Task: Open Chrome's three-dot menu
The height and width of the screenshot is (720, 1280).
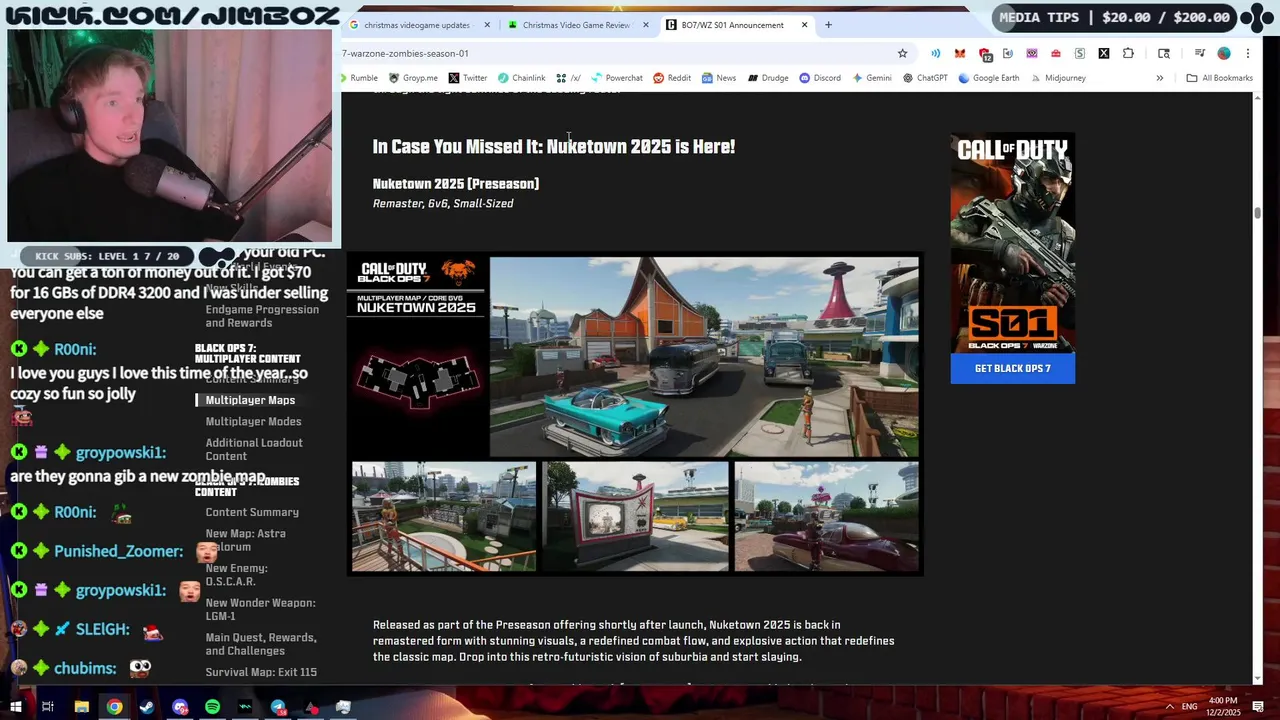Action: [1248, 53]
